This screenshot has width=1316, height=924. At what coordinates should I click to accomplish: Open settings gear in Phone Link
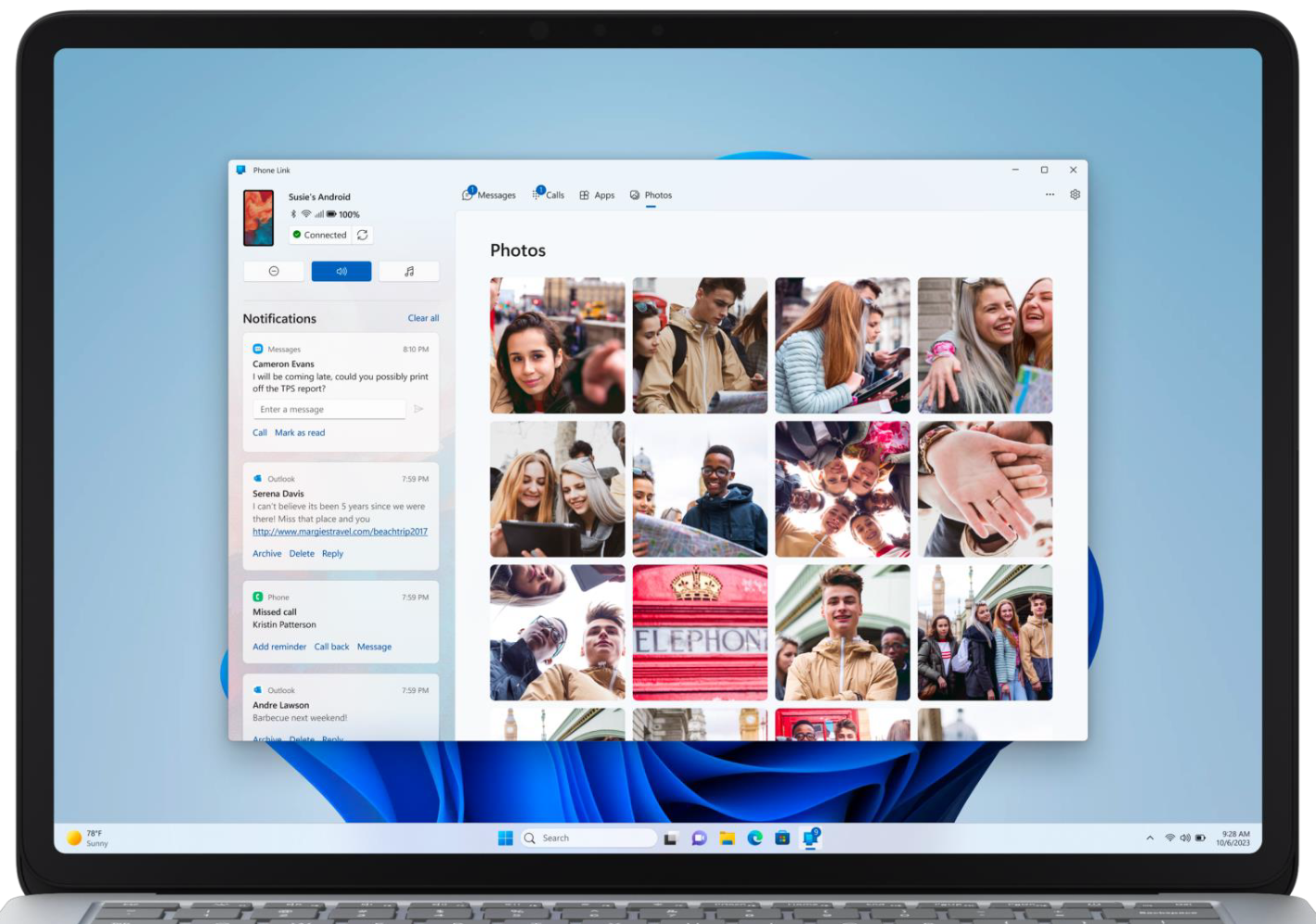pyautogui.click(x=1075, y=195)
